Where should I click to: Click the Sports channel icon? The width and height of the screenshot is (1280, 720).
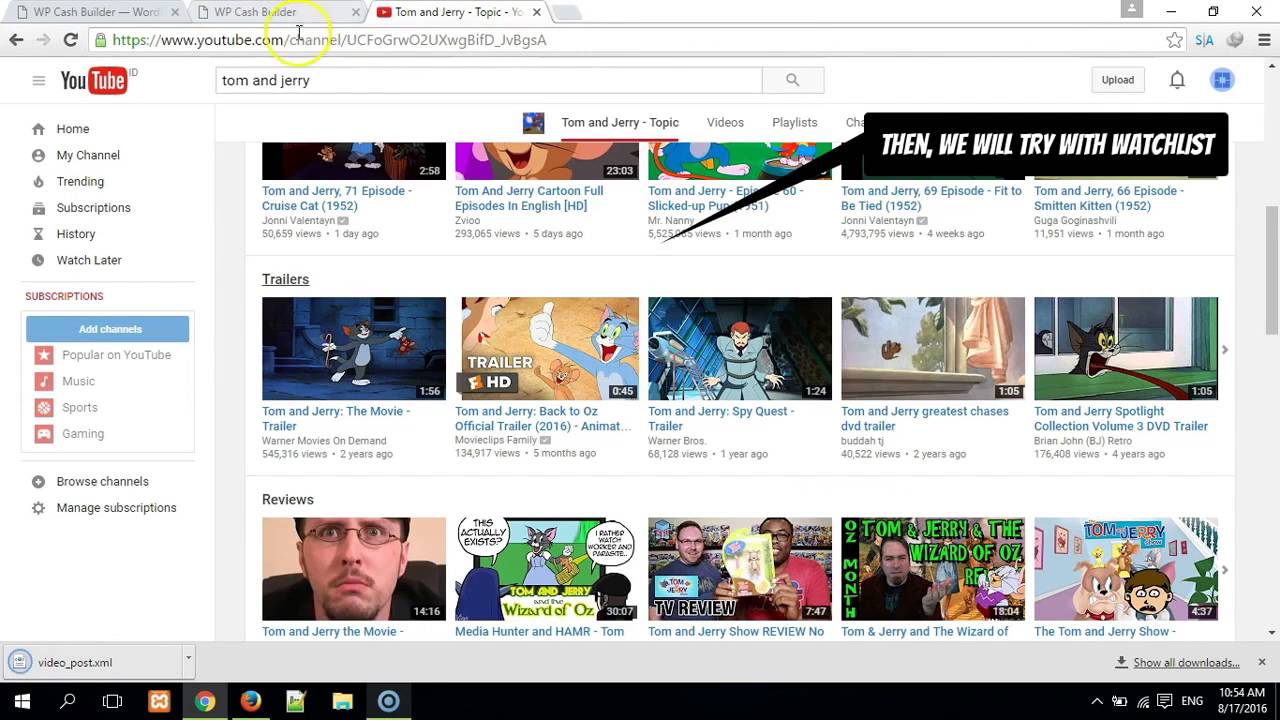click(x=44, y=408)
